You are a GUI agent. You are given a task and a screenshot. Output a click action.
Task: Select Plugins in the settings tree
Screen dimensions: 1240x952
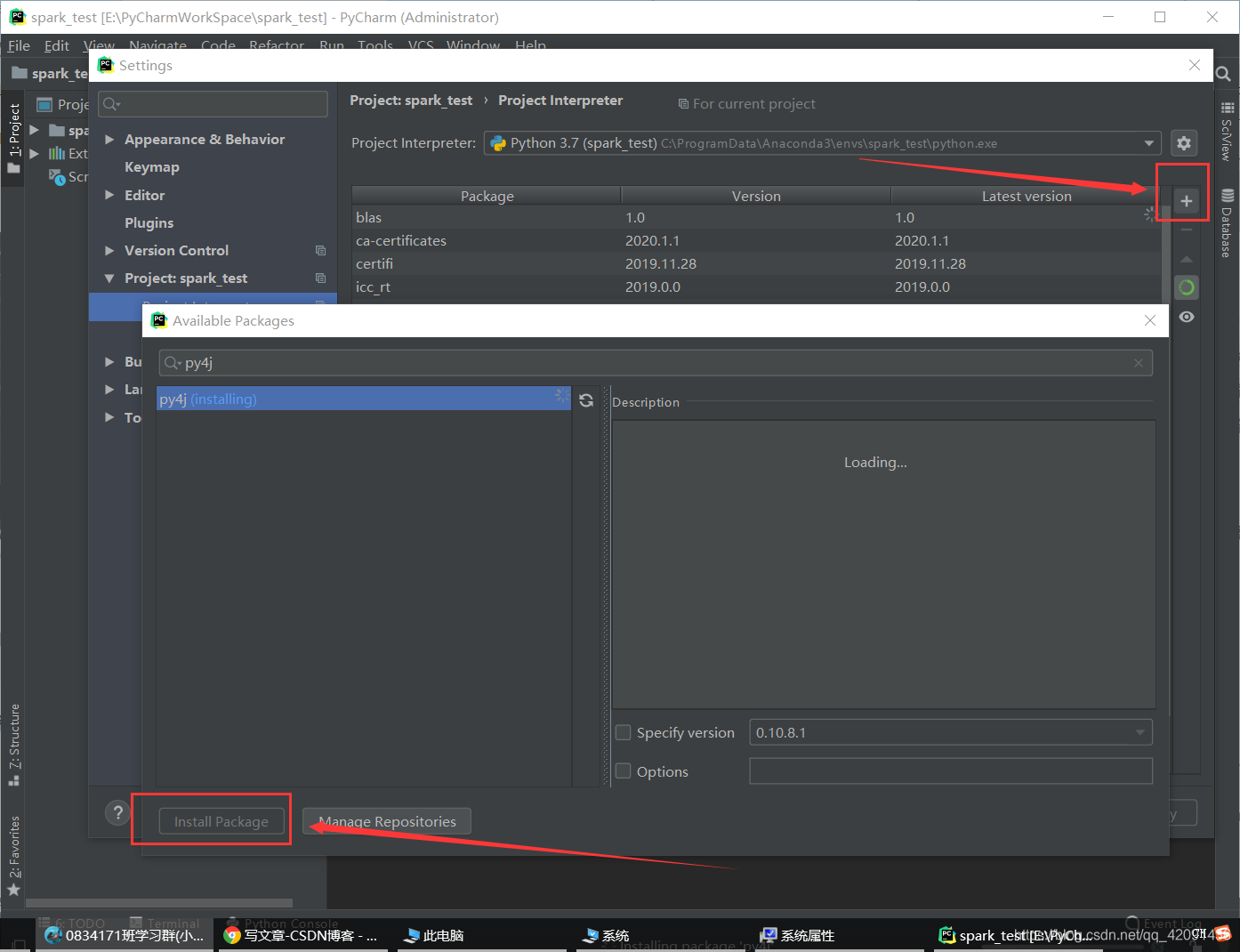coord(149,223)
